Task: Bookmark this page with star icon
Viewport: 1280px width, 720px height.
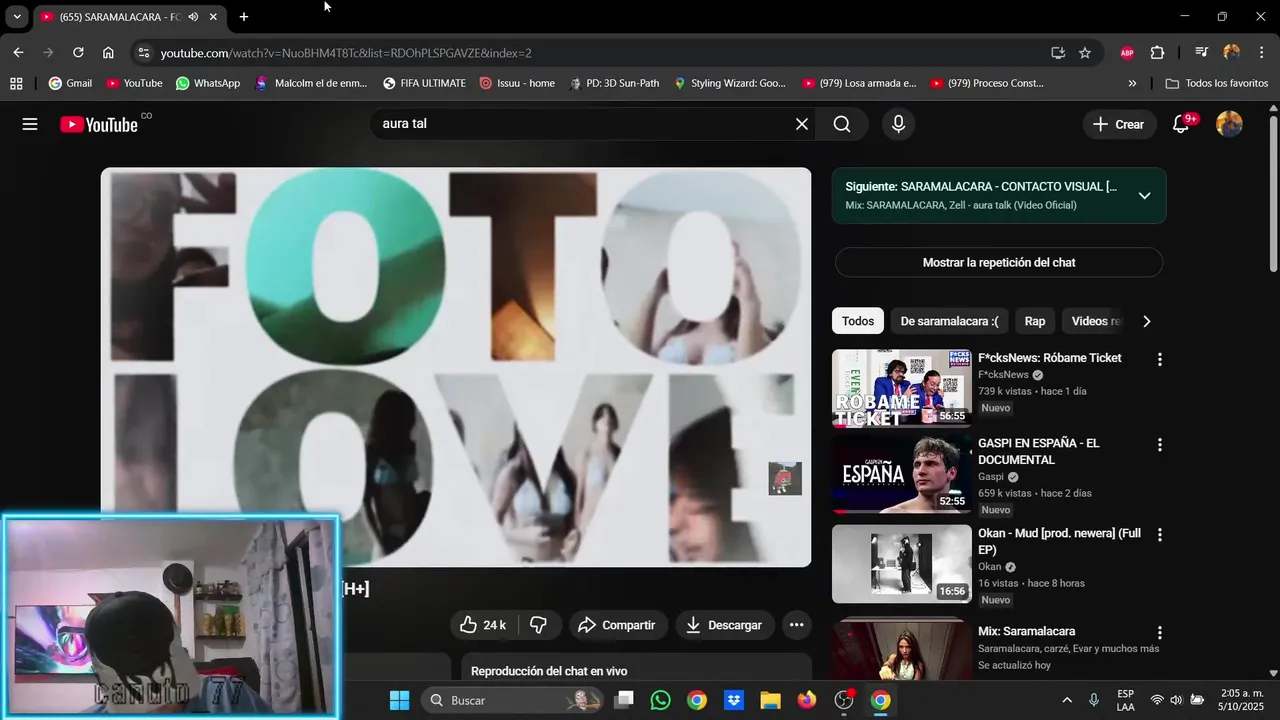Action: pos(1085,53)
